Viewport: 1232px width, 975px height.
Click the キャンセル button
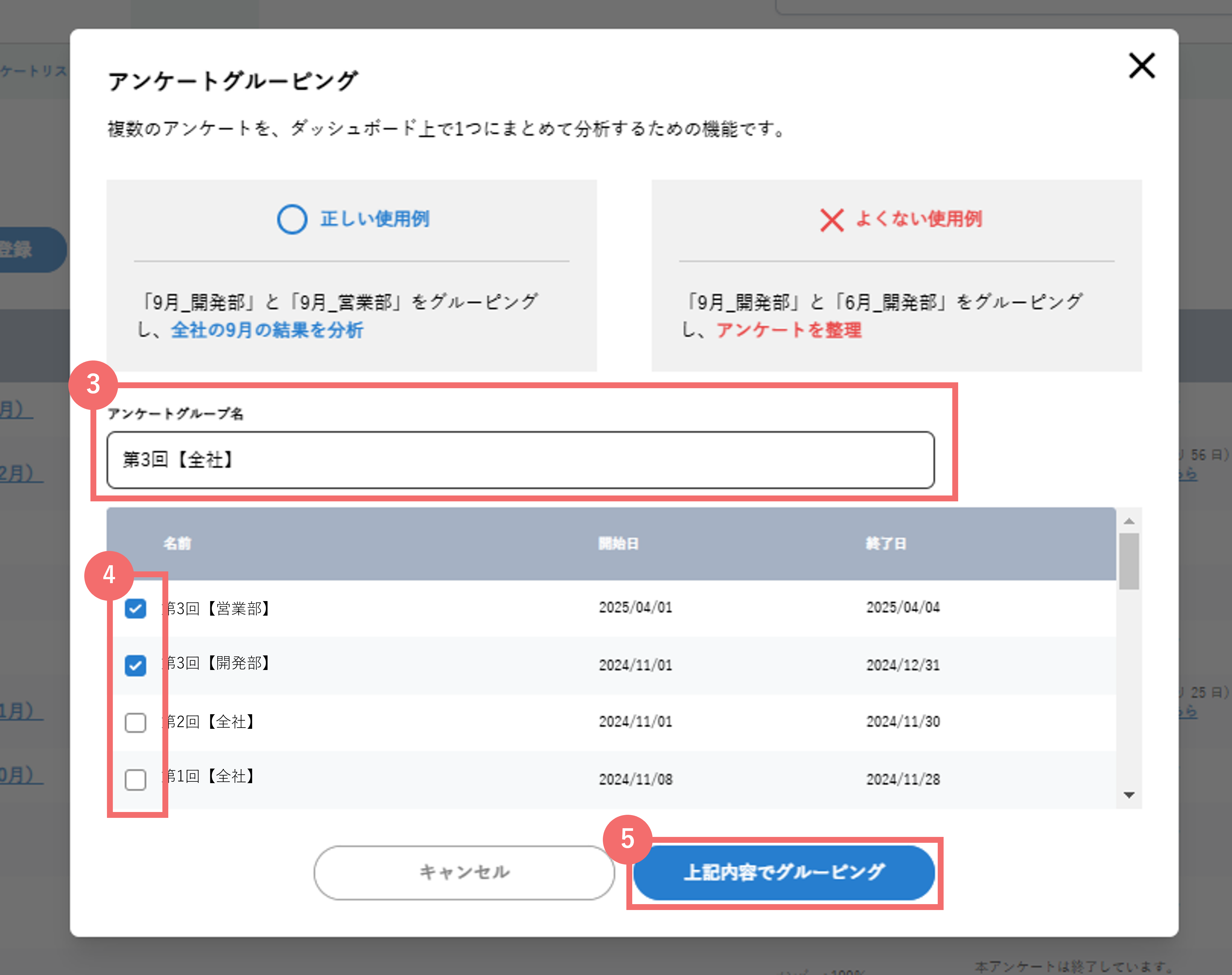pyautogui.click(x=464, y=873)
